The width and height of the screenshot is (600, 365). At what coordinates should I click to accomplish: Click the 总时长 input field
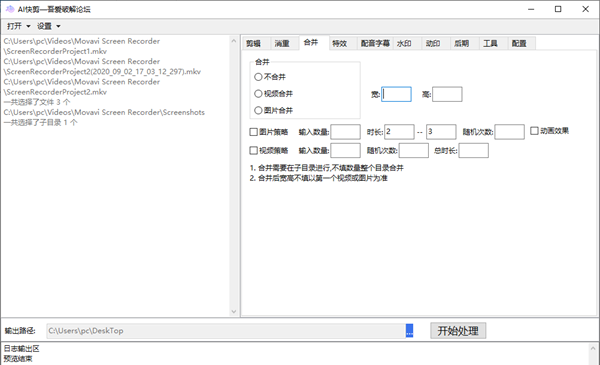click(x=474, y=150)
